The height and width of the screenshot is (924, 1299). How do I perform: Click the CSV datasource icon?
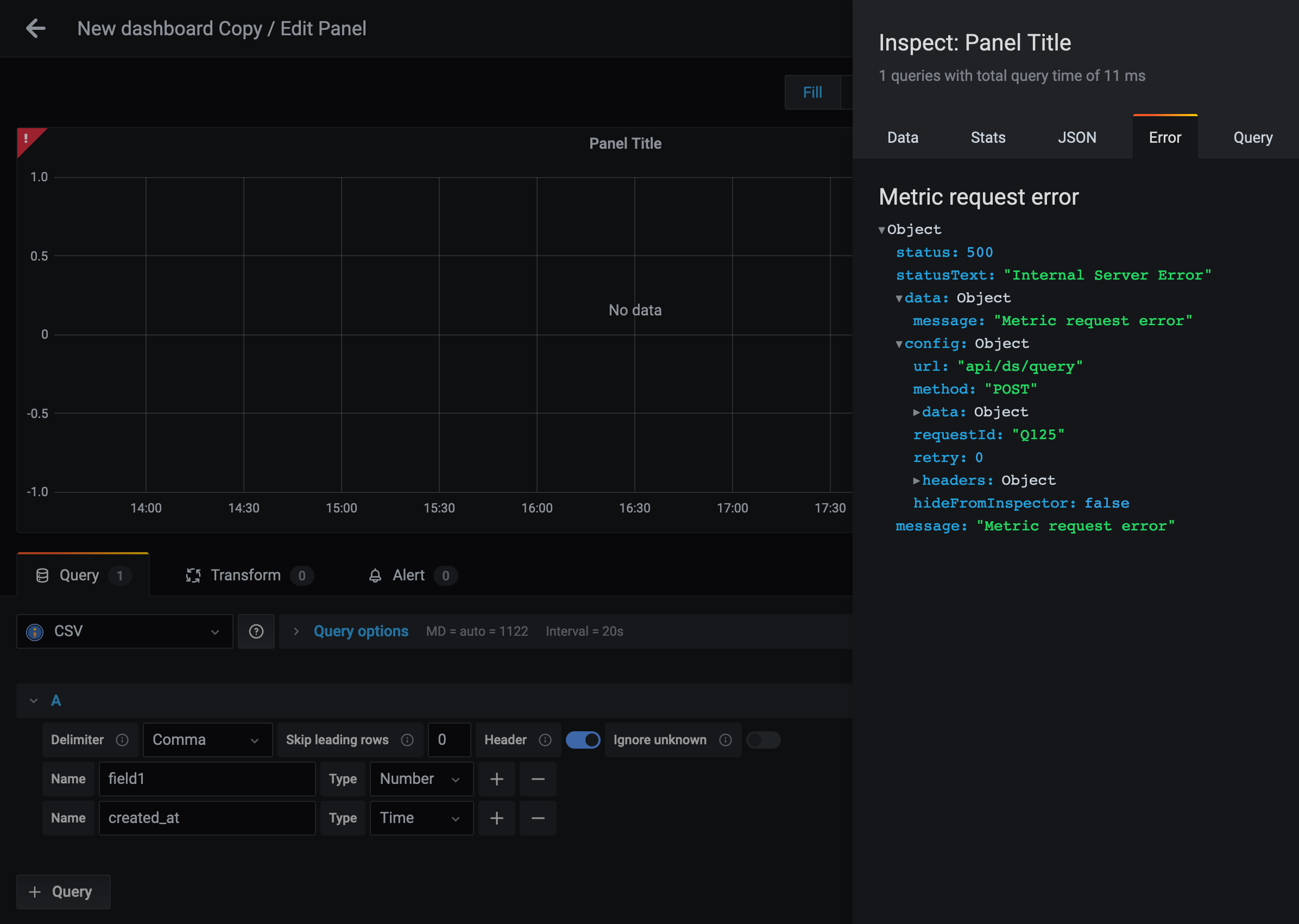pos(34,631)
